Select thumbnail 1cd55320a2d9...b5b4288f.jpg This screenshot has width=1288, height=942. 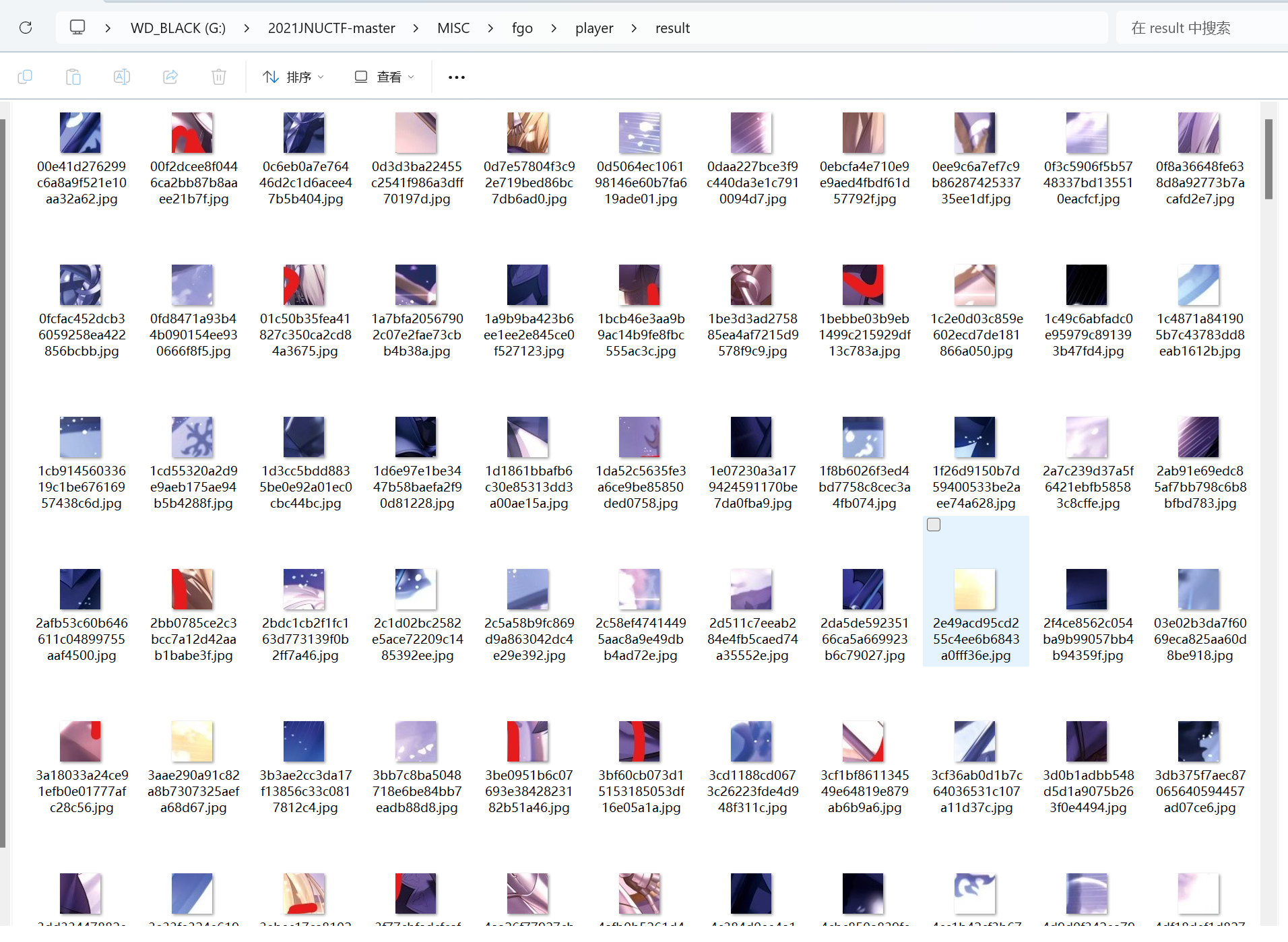192,437
